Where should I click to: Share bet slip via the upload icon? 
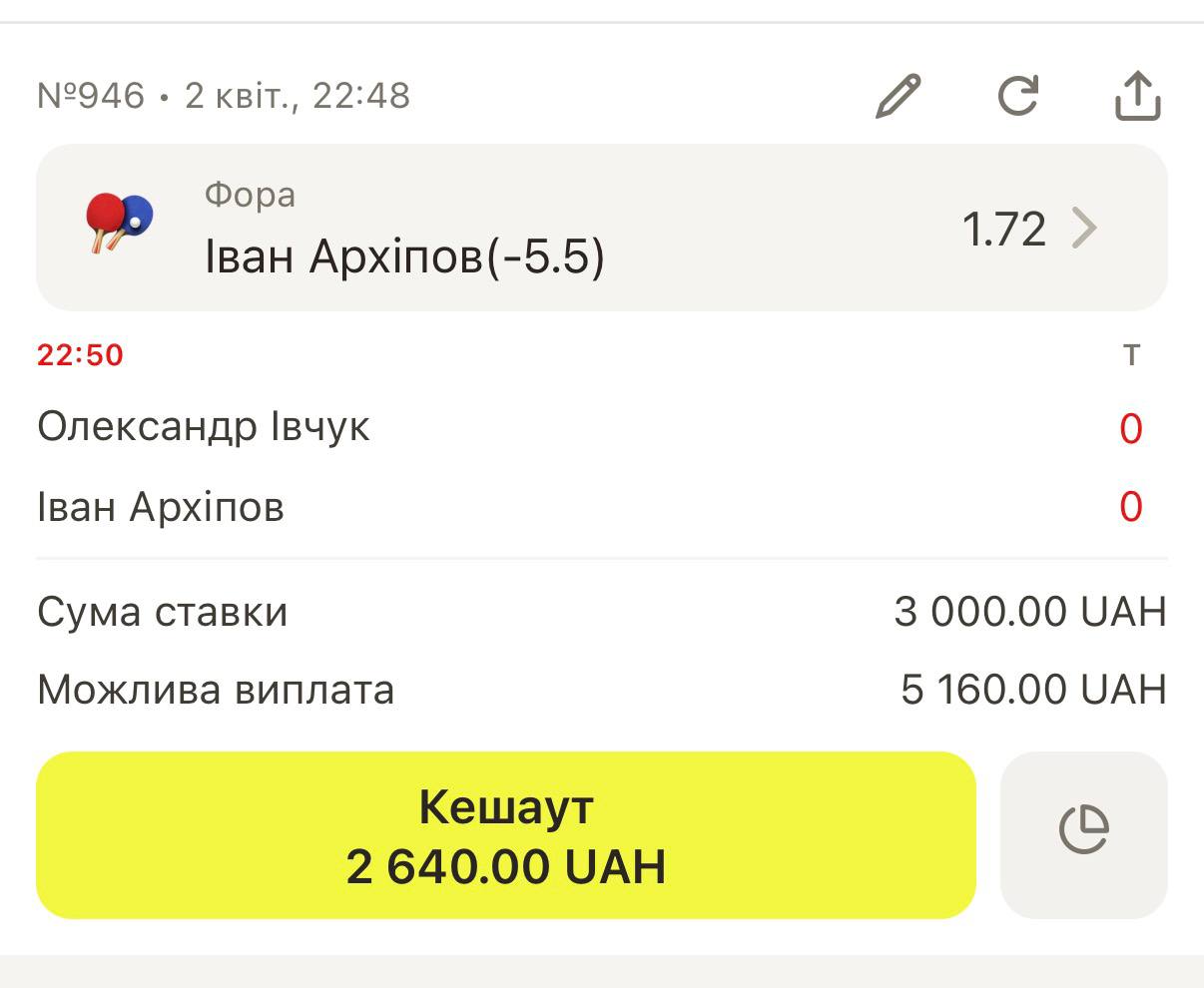point(1137,97)
